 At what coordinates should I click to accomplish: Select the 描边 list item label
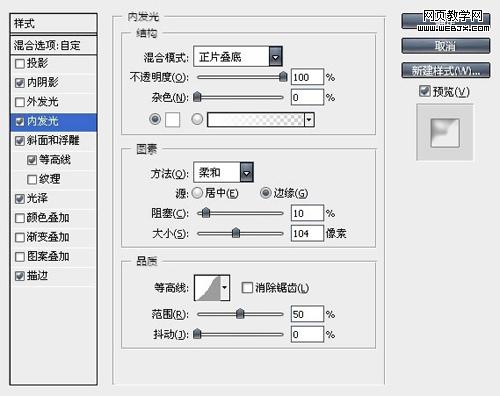(37, 276)
